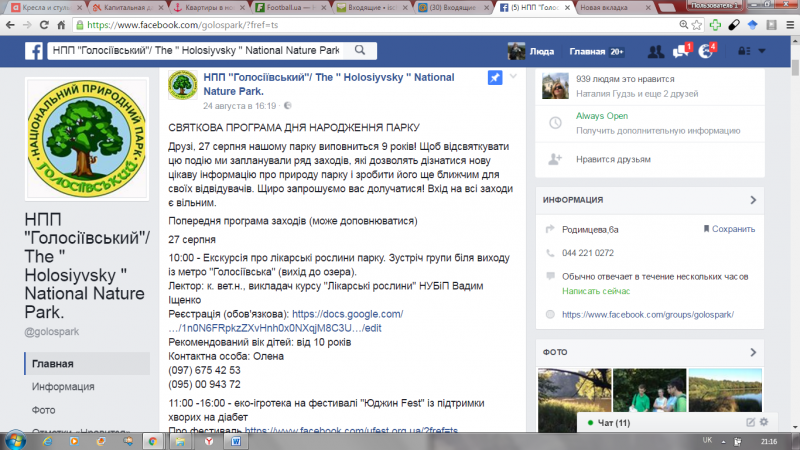Click the browser home button
The width and height of the screenshot is (800, 450).
point(61,24)
